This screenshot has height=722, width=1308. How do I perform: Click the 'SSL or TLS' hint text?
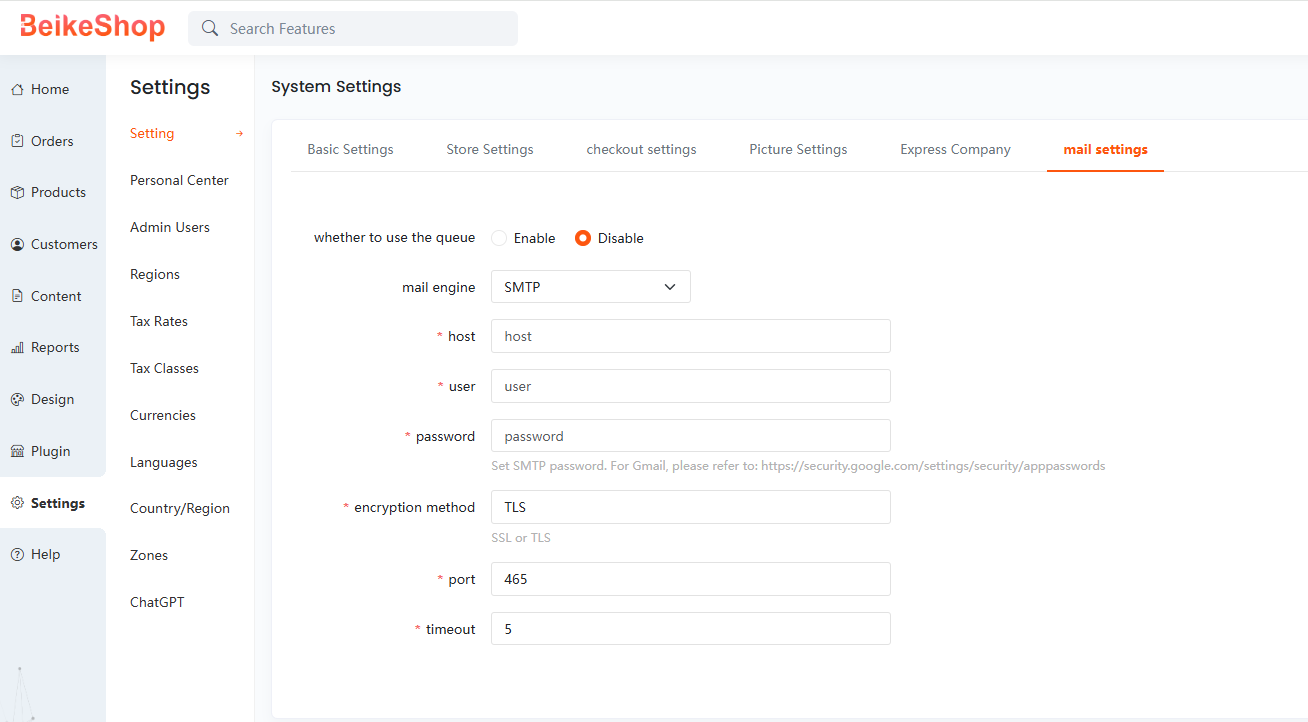(x=521, y=538)
